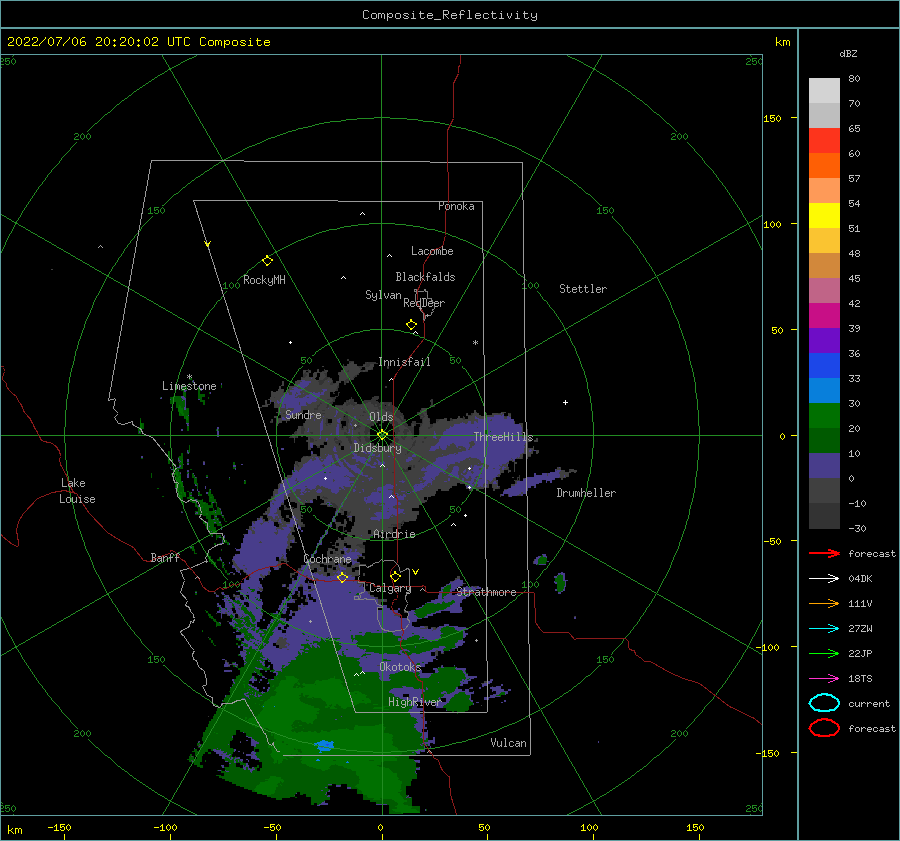Click the Composite_Reflectivity title
This screenshot has width=900, height=841.
pos(450,15)
